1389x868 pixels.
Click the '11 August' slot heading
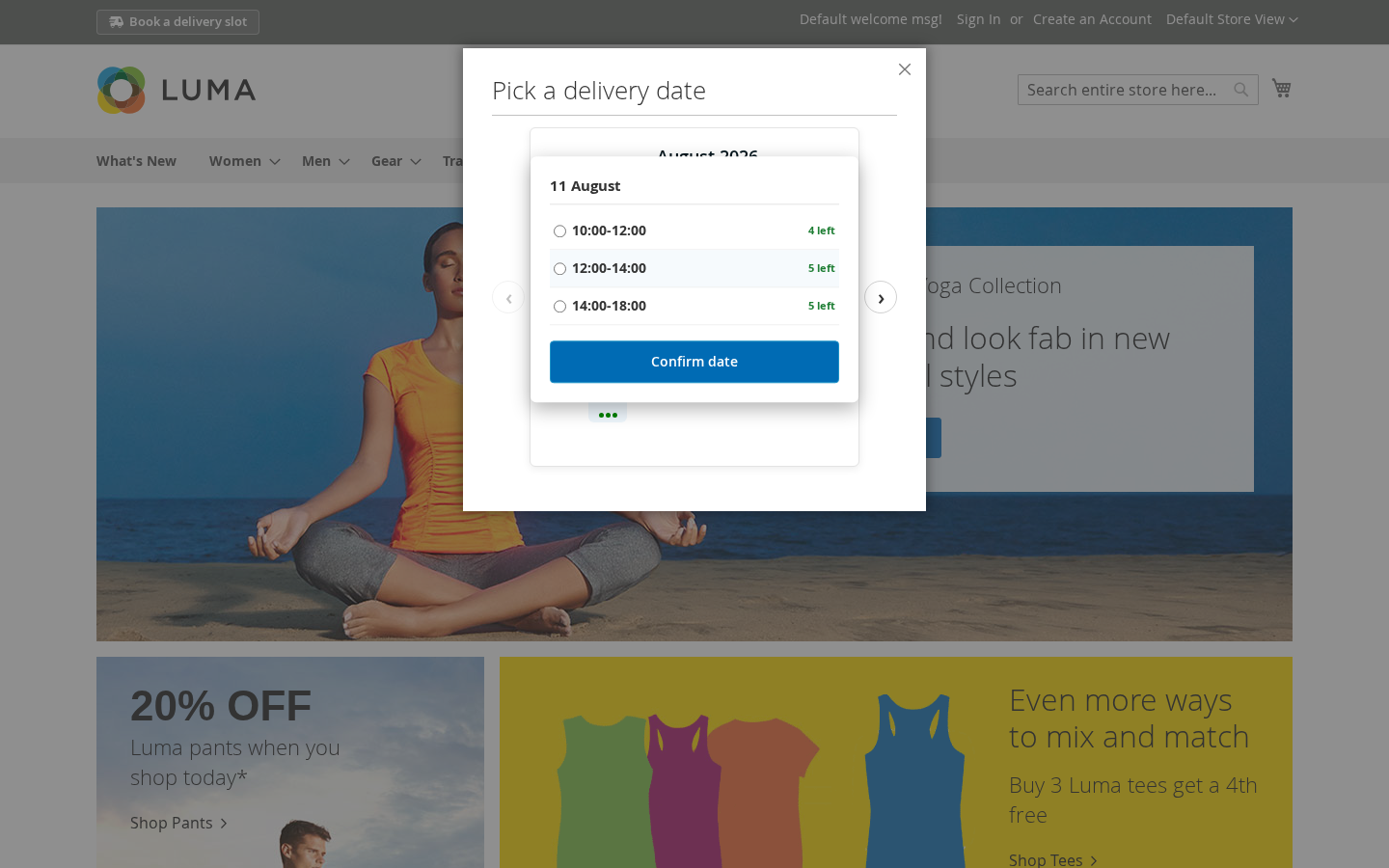coord(586,186)
